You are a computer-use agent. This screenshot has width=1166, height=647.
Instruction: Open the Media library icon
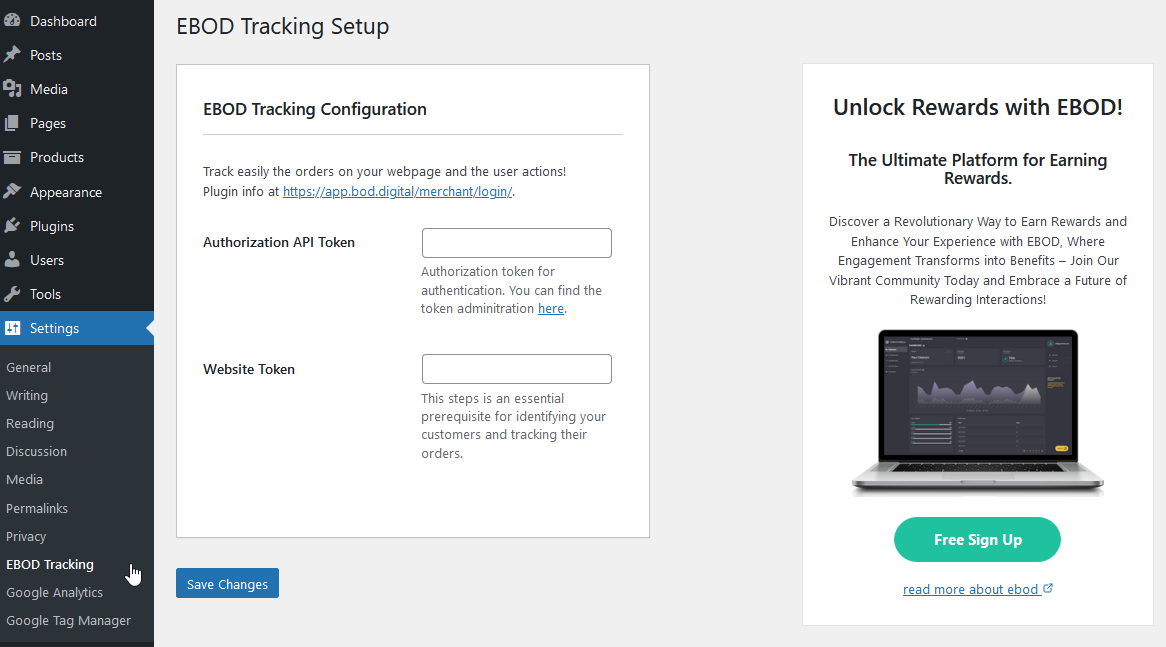17,88
